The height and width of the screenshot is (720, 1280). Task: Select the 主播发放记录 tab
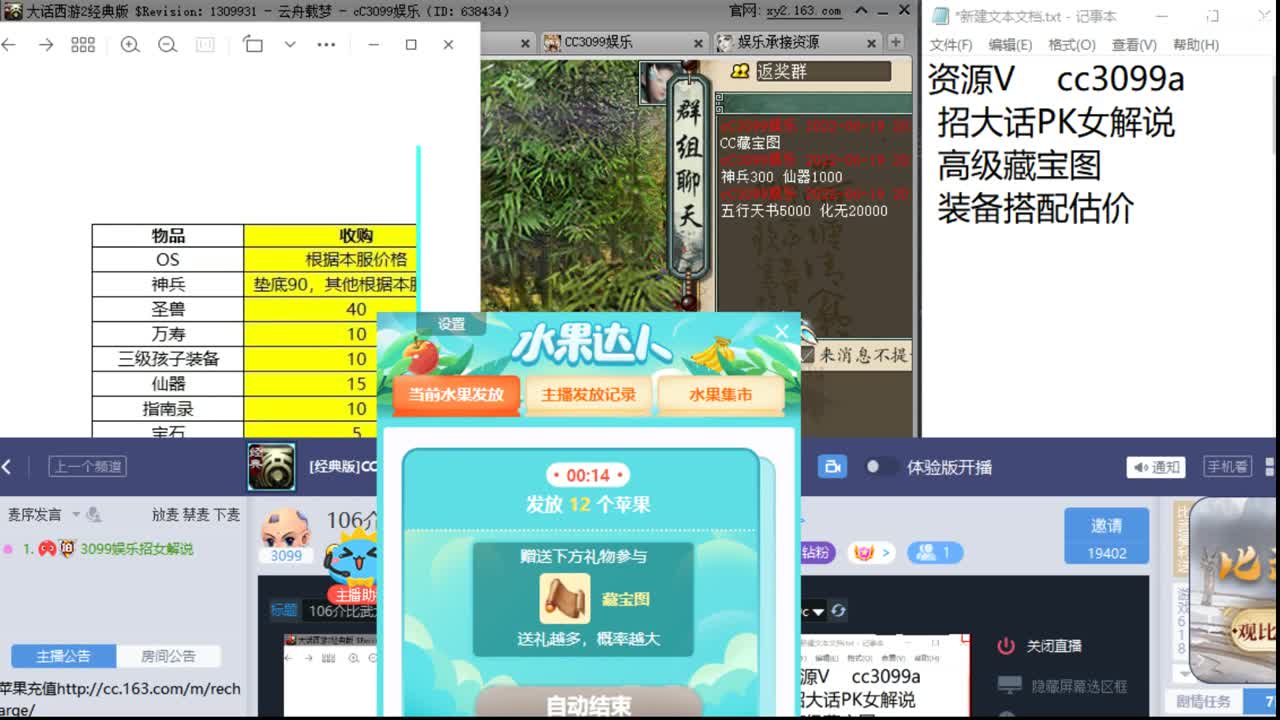click(x=588, y=394)
